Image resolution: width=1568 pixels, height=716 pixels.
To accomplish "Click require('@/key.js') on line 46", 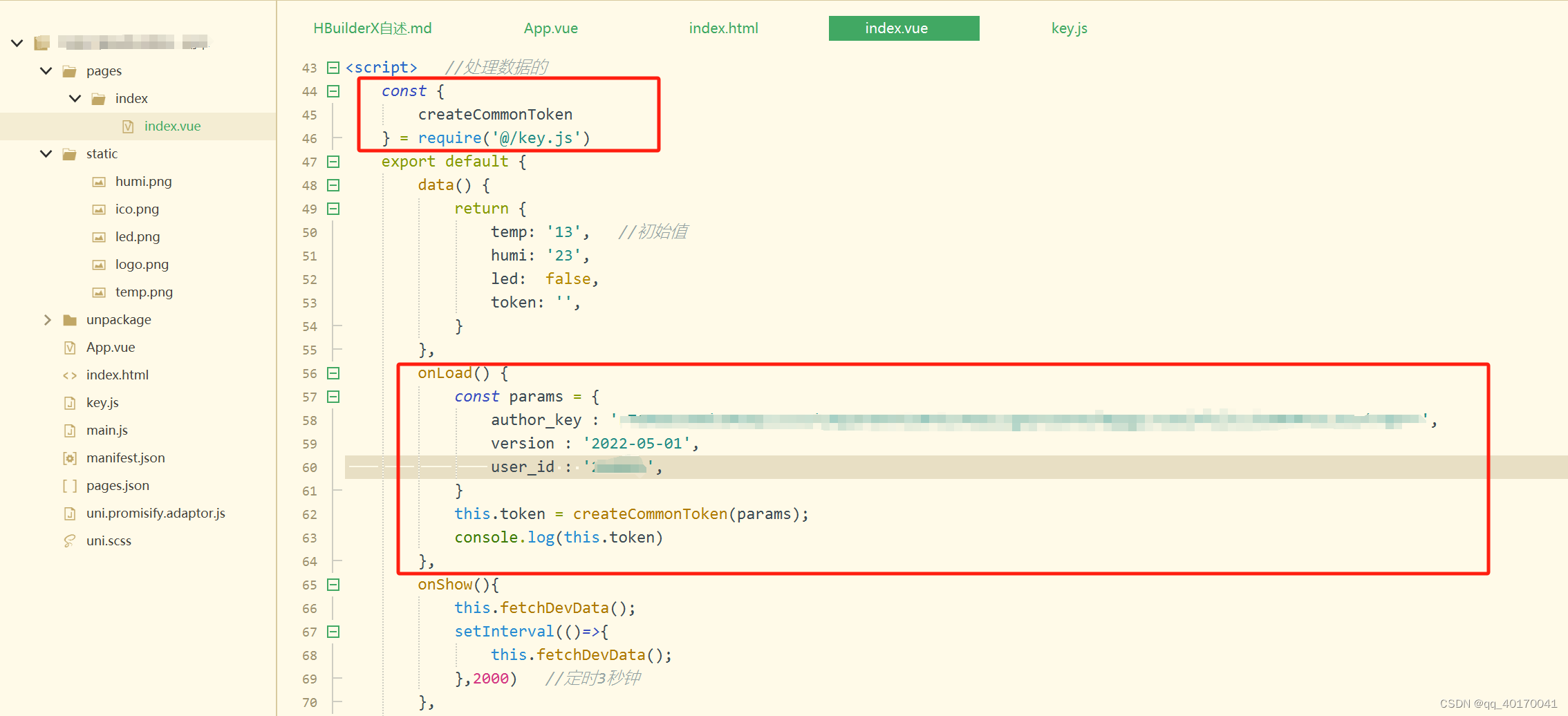I will (504, 138).
